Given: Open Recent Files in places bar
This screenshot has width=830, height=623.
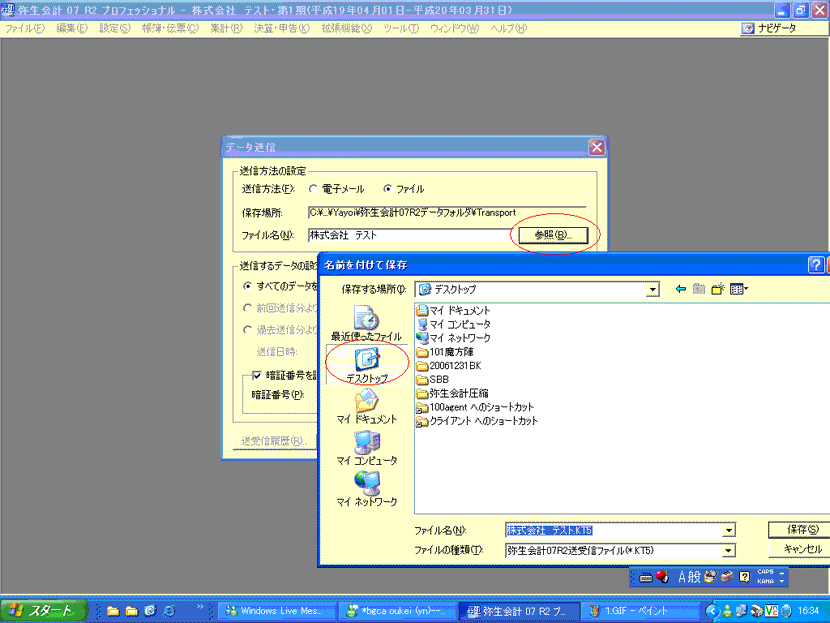Looking at the screenshot, I should click(366, 323).
